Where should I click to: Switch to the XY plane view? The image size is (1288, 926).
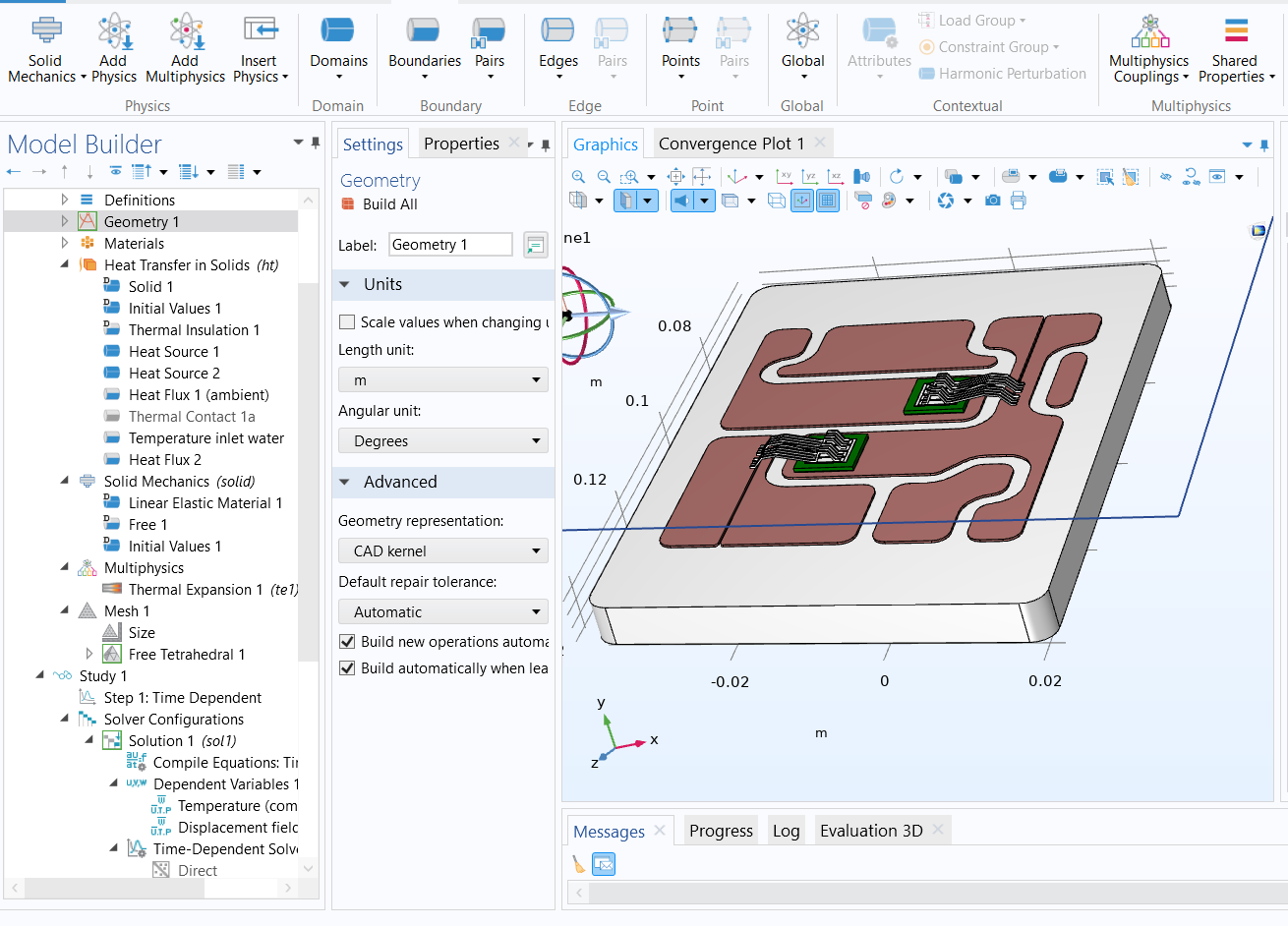coord(785,177)
